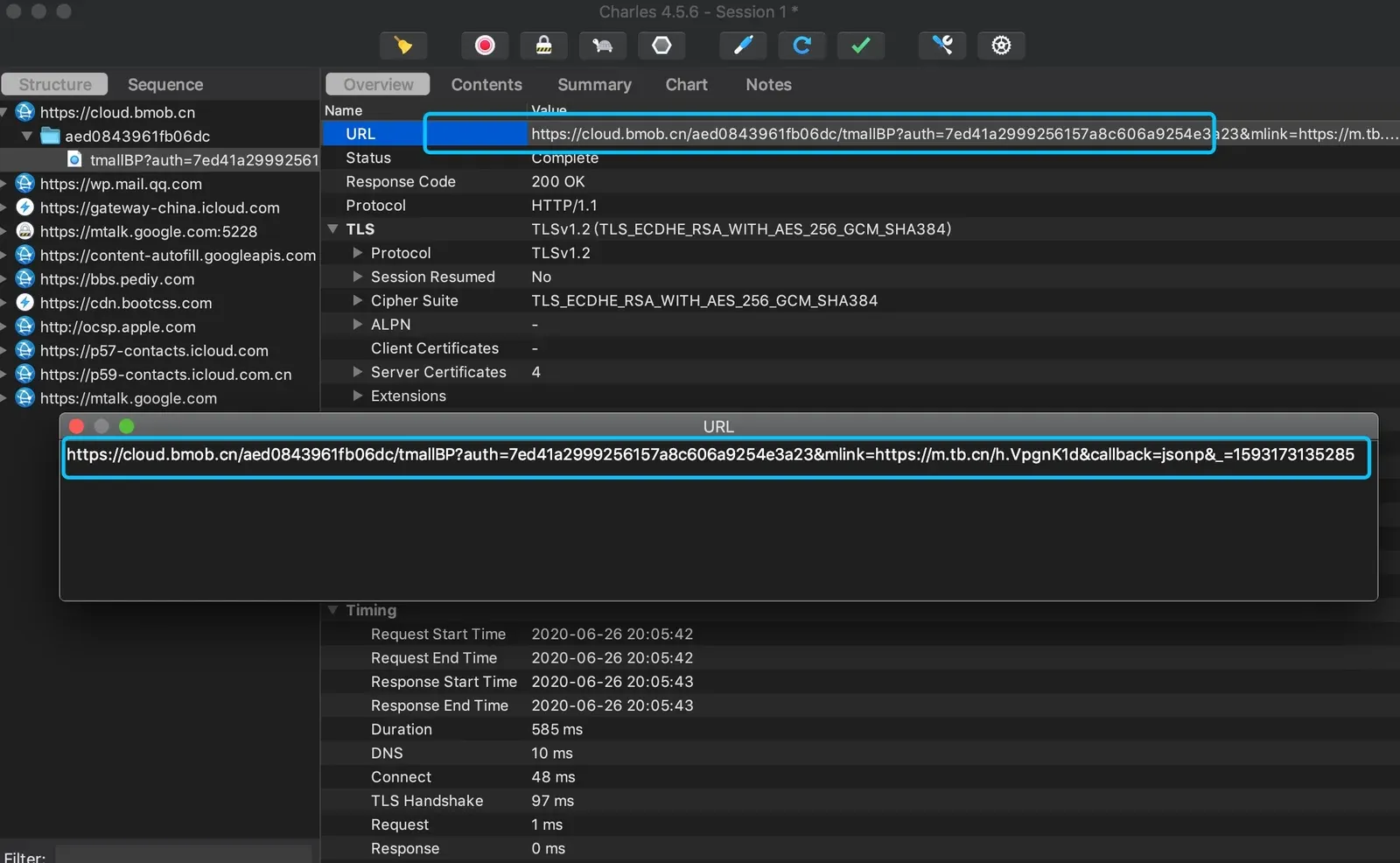Toggle the red Record button
1400x863 pixels.
coord(485,46)
